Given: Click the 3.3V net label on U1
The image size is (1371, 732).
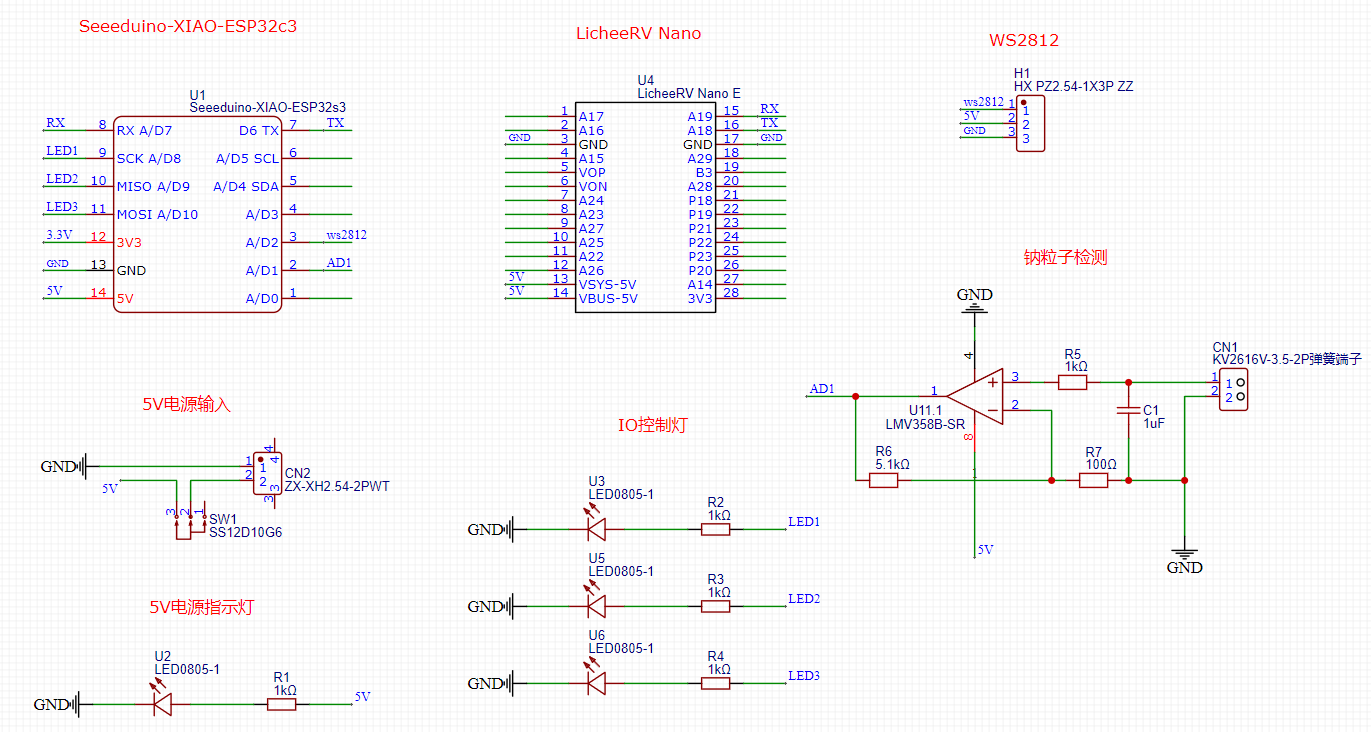Looking at the screenshot, I should point(59,235).
